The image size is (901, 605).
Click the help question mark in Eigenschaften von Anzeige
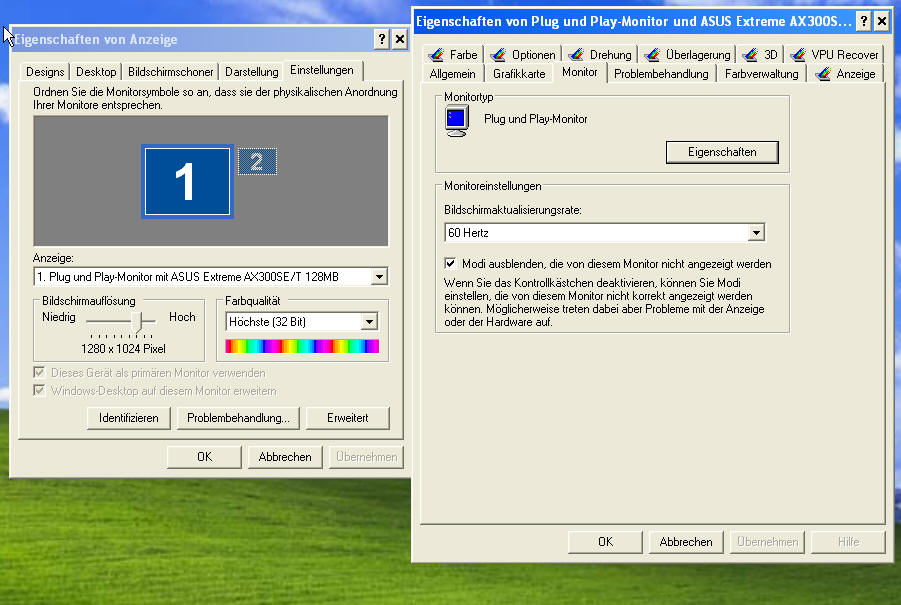pyautogui.click(x=382, y=39)
